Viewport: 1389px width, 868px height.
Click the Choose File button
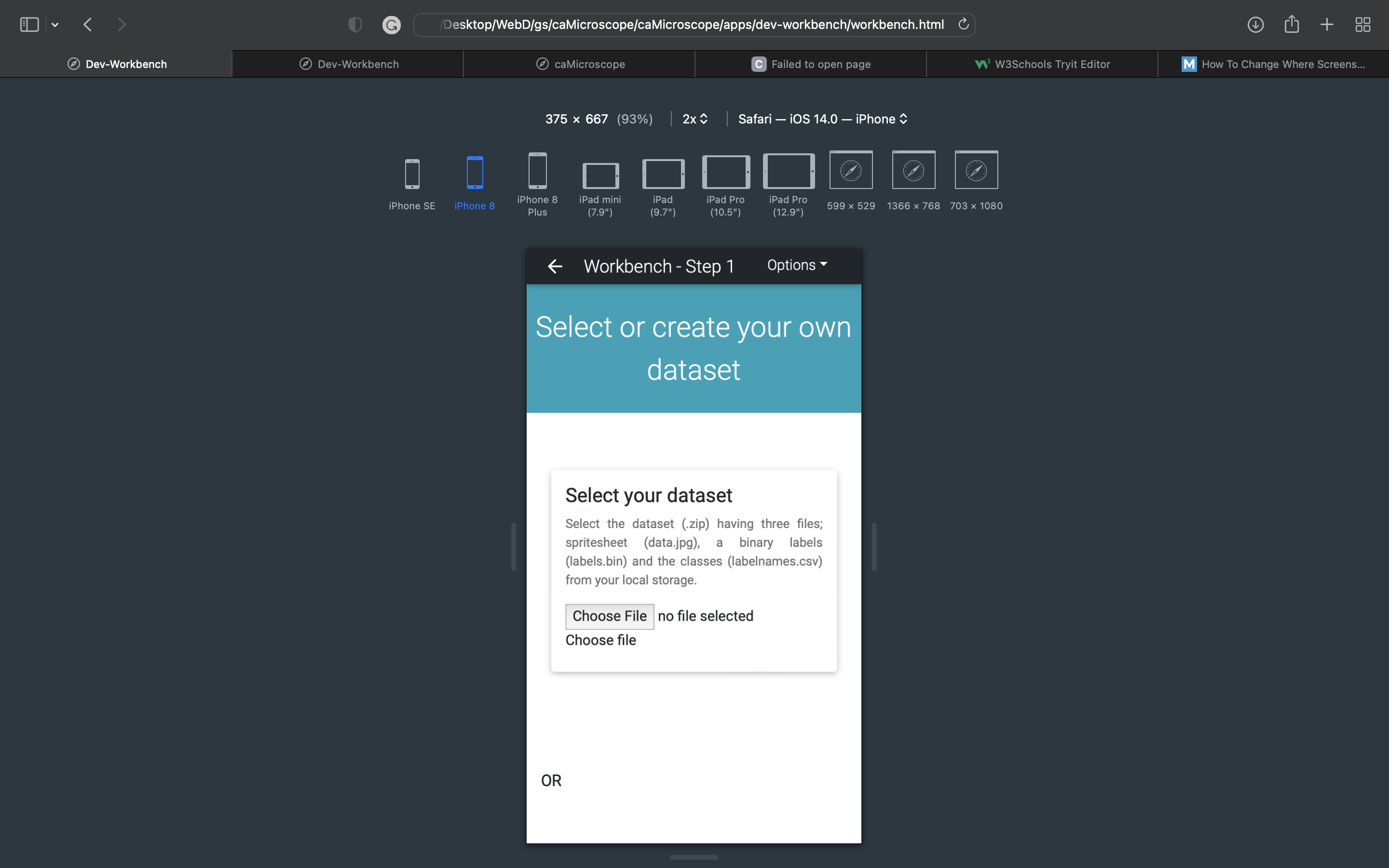tap(610, 615)
